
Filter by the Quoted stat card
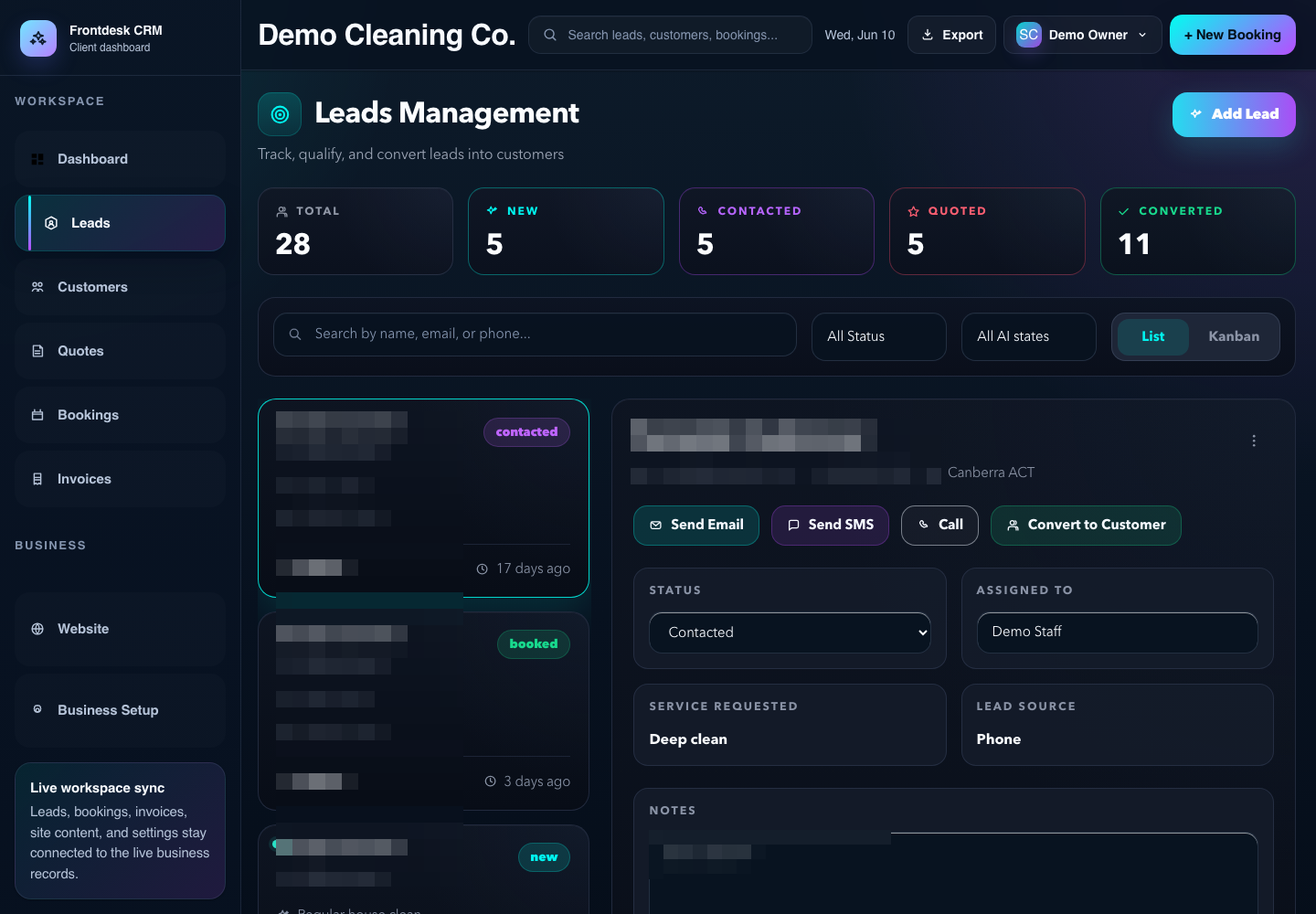[987, 231]
